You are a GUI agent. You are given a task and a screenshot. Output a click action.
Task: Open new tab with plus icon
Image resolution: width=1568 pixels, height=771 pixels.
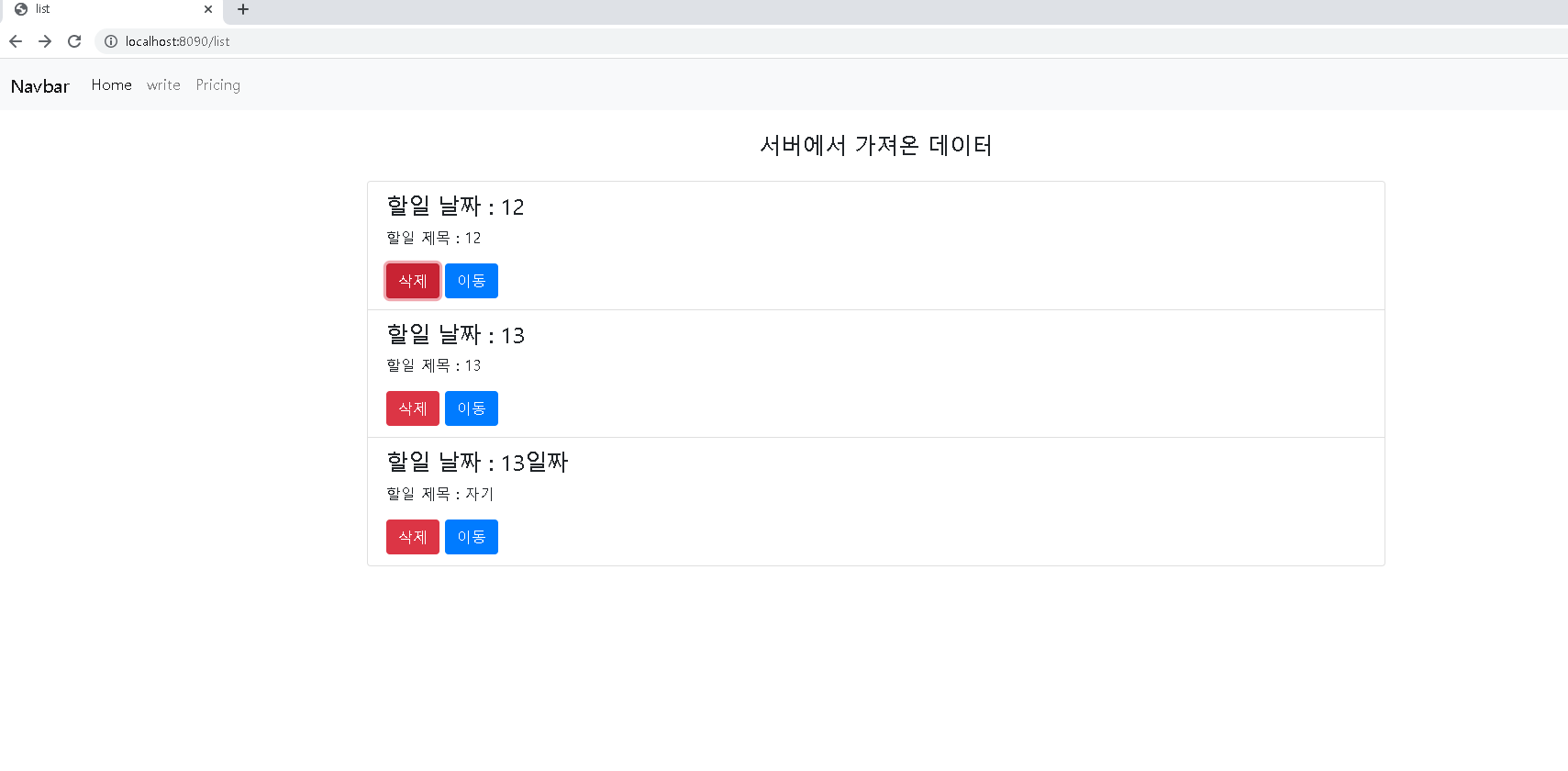tap(243, 9)
